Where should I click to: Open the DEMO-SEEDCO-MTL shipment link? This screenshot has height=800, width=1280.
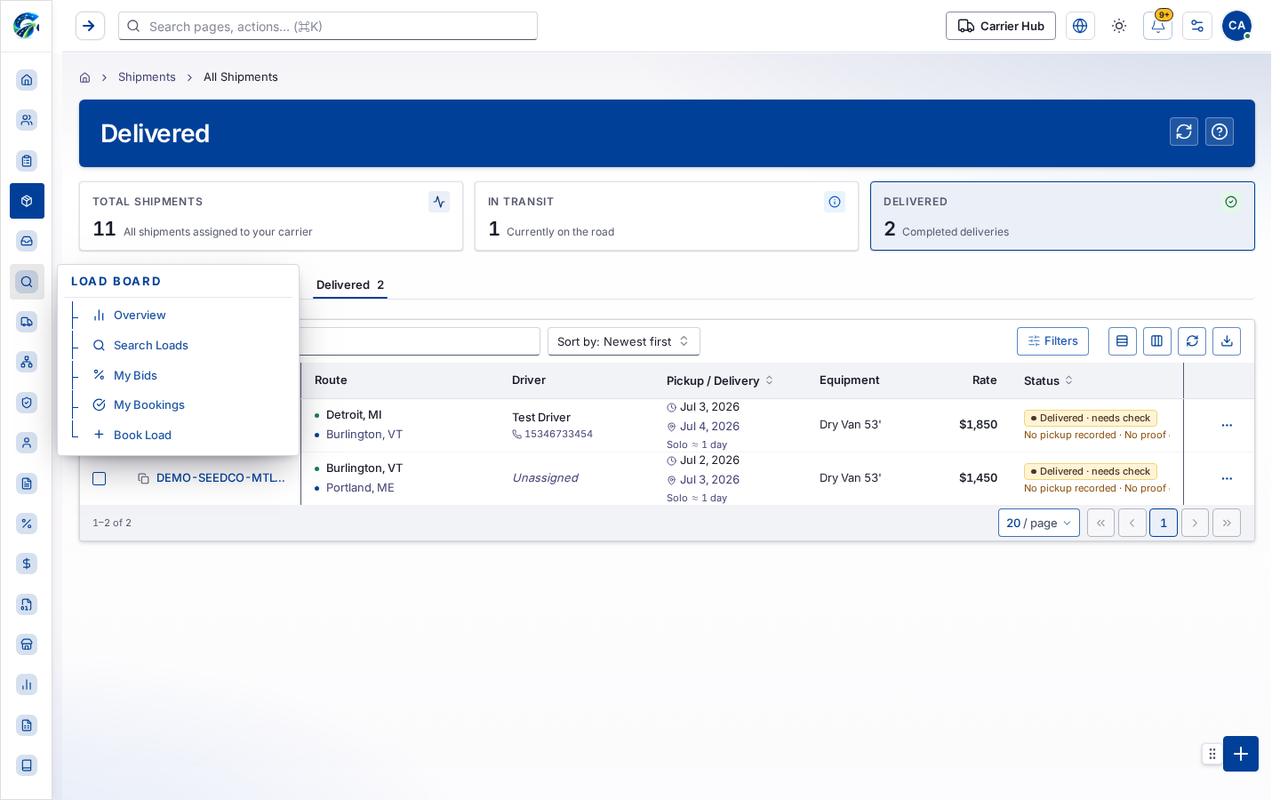pyautogui.click(x=220, y=478)
